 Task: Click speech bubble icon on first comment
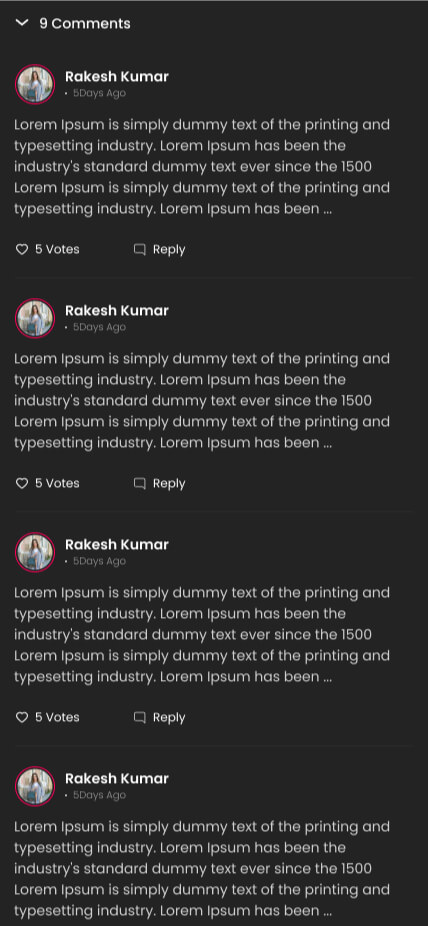coord(139,250)
